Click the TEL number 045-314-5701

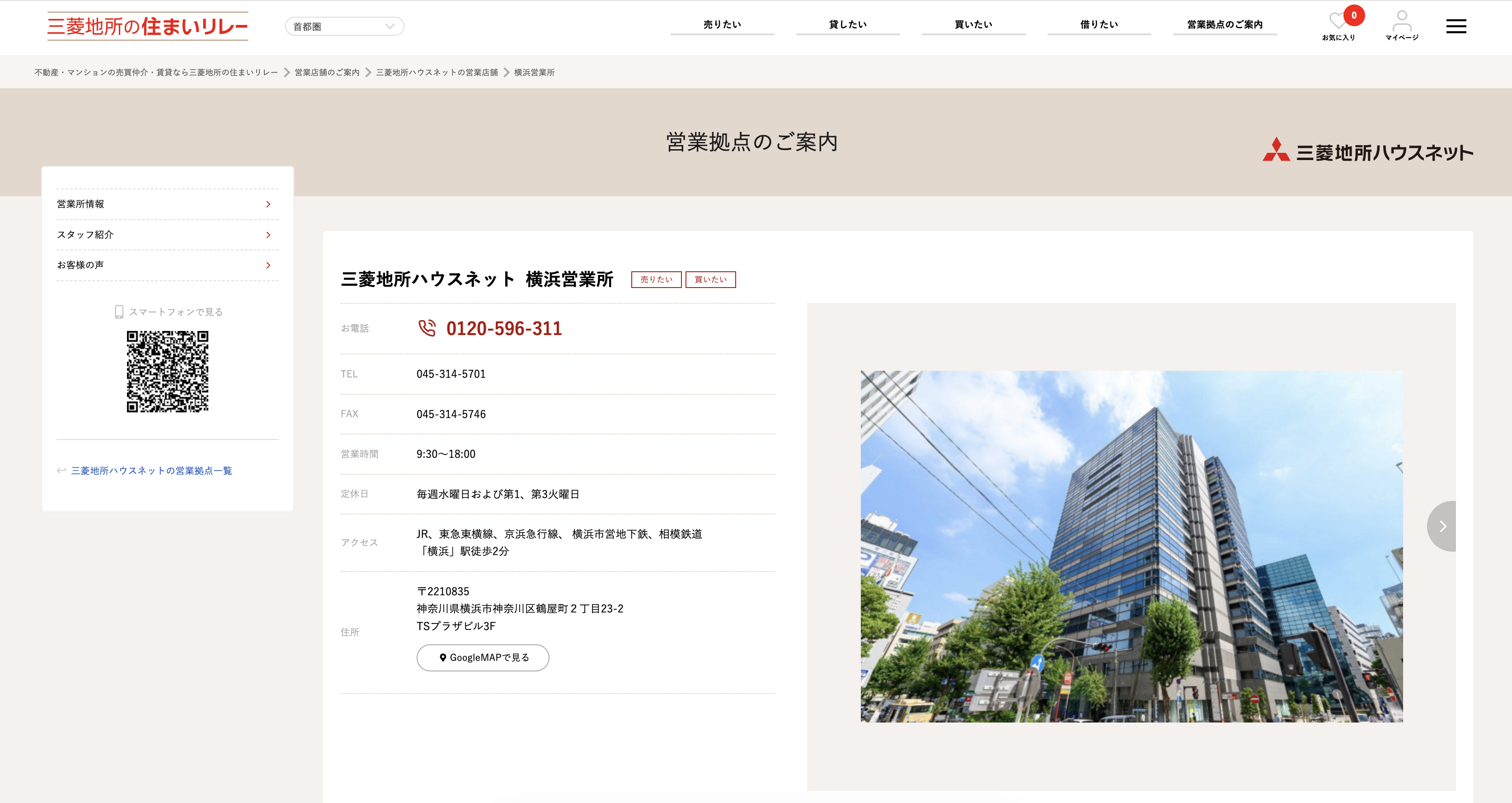tap(451, 374)
